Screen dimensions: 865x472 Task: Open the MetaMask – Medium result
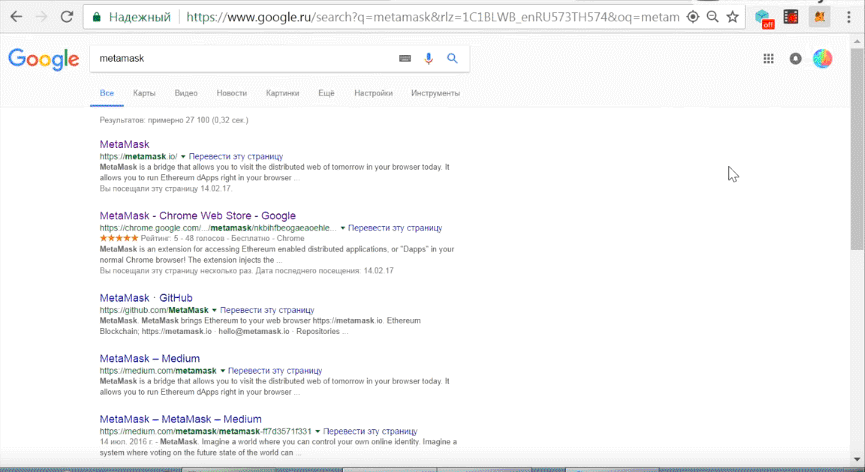pos(149,358)
